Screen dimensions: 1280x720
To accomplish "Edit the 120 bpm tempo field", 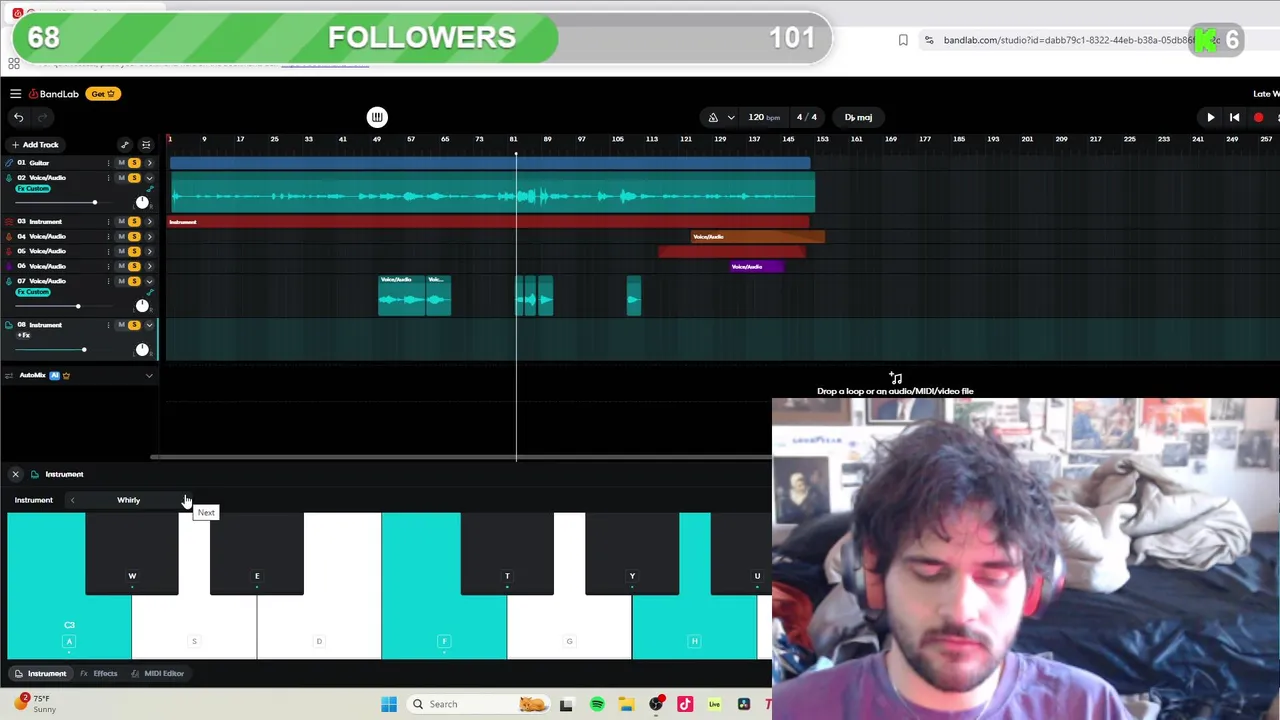I will tap(764, 117).
